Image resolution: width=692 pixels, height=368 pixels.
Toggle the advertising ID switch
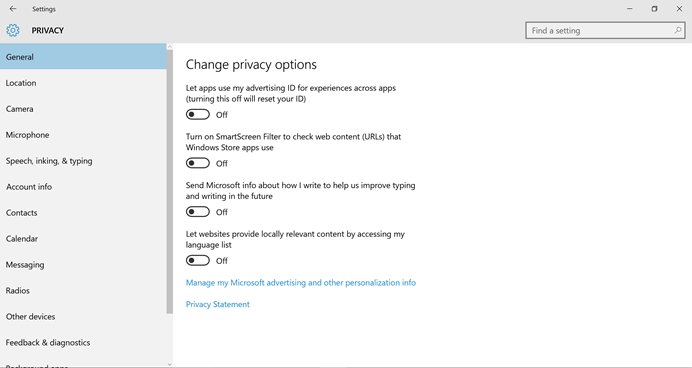pos(198,115)
